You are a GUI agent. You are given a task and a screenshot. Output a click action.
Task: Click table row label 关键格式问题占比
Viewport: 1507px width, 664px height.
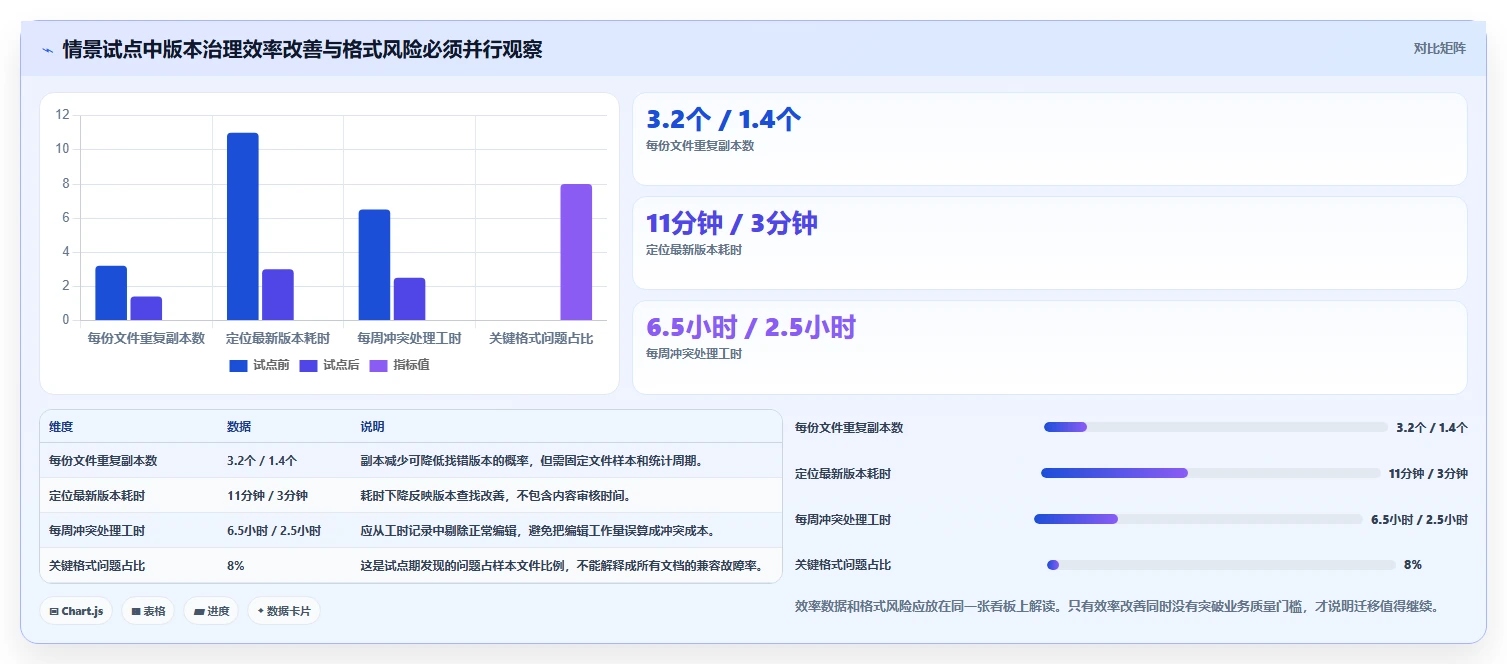[x=97, y=566]
